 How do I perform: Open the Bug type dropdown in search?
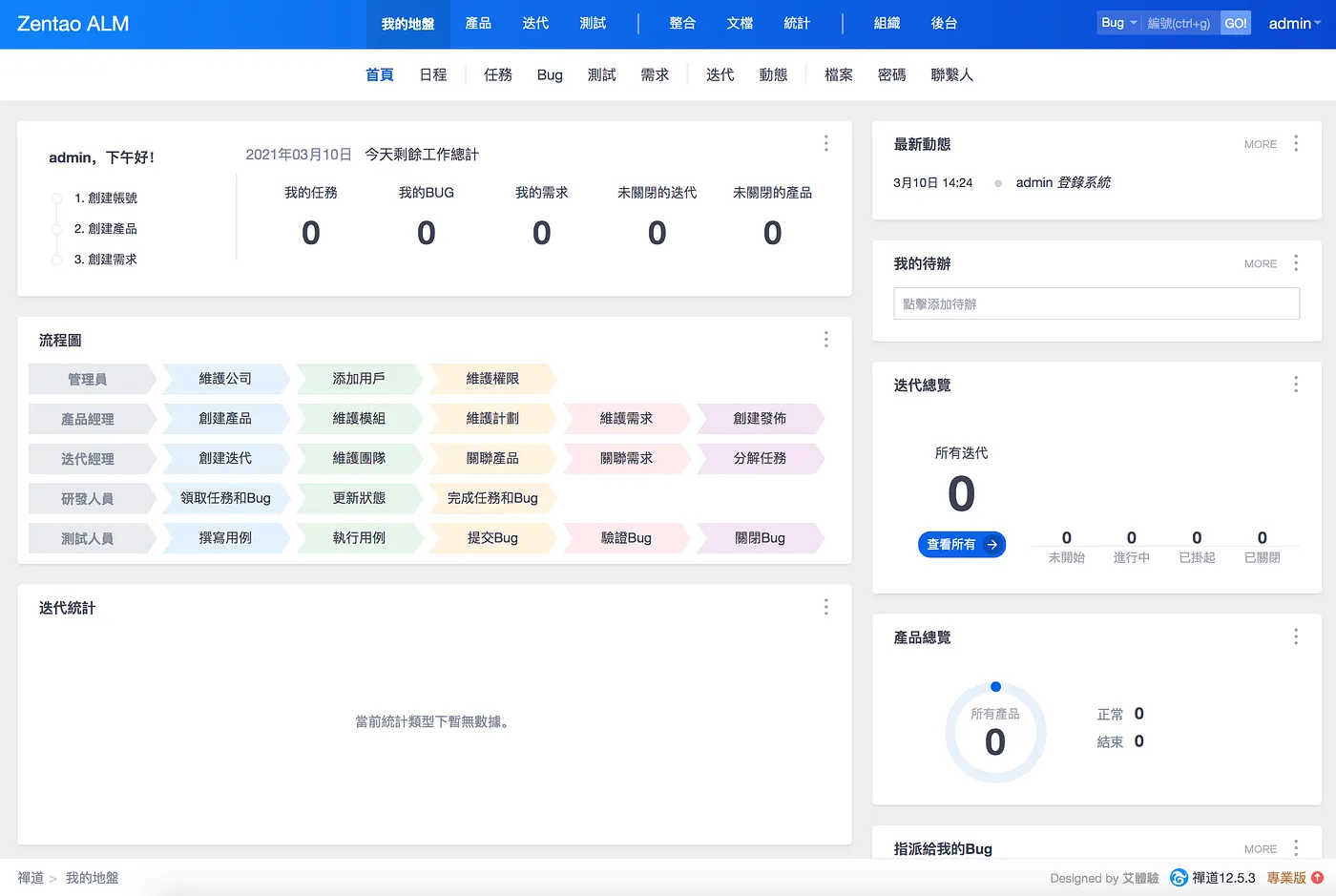pyautogui.click(x=1118, y=23)
